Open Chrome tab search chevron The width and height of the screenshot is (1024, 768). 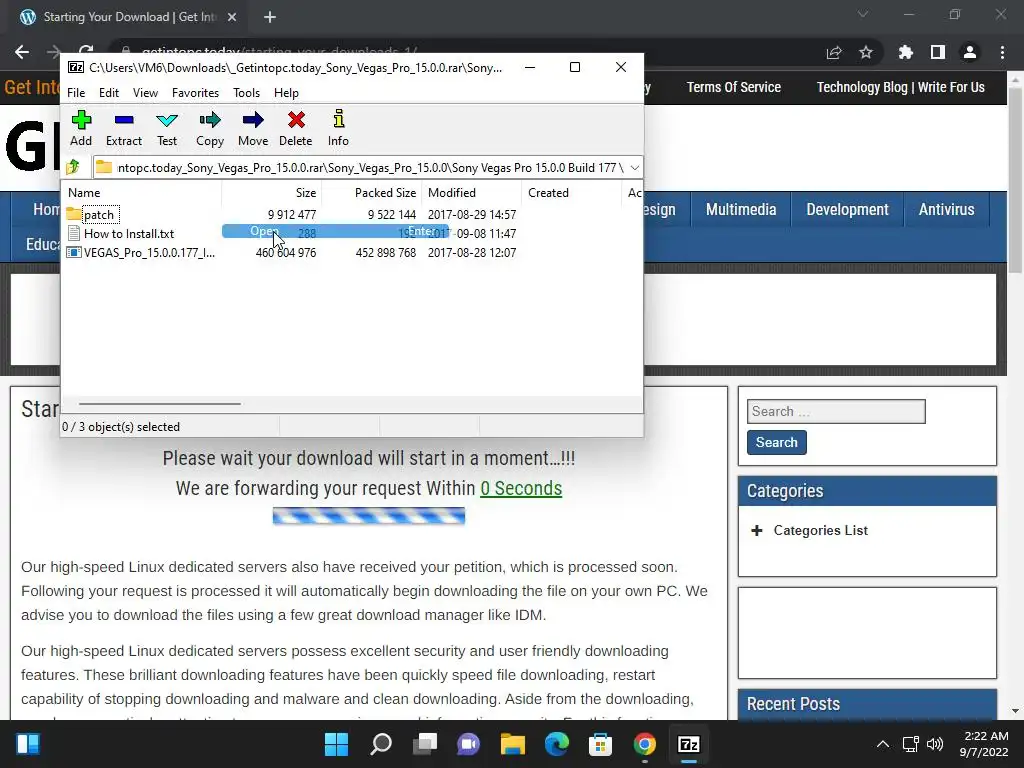pos(863,14)
